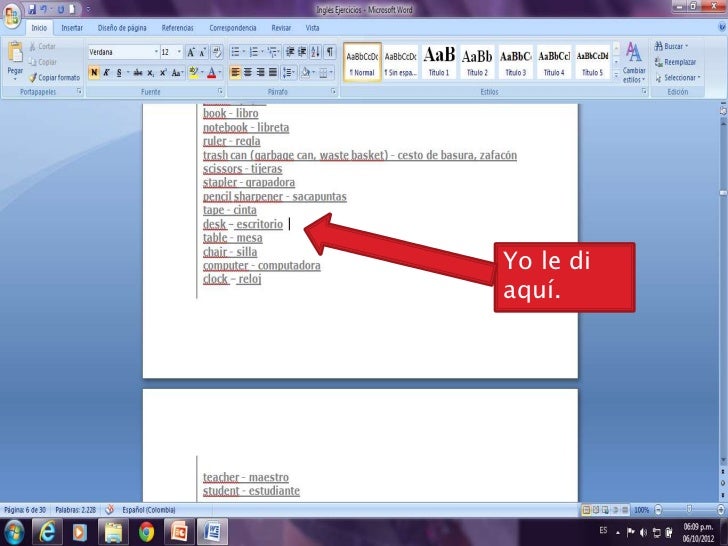728x546 pixels.
Task: Expand numbering list dropdown
Action: (x=262, y=52)
